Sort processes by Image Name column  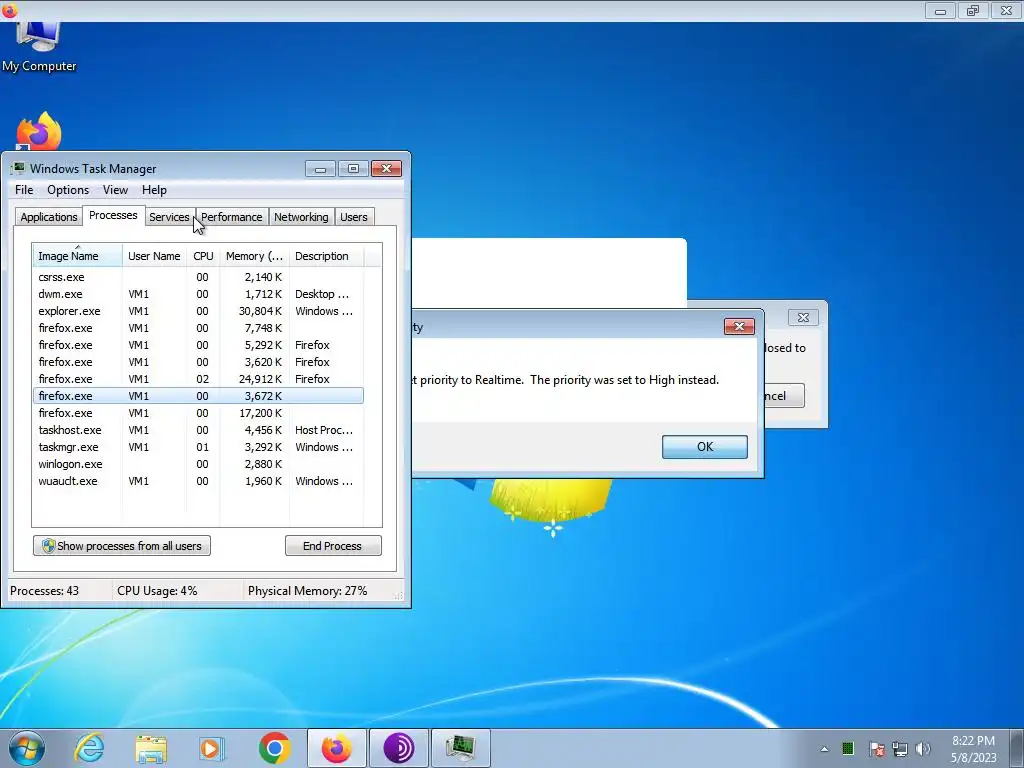coord(77,256)
